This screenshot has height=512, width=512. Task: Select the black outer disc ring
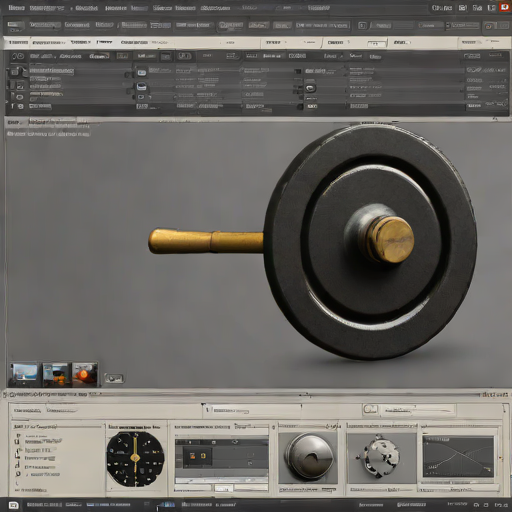[370, 242]
